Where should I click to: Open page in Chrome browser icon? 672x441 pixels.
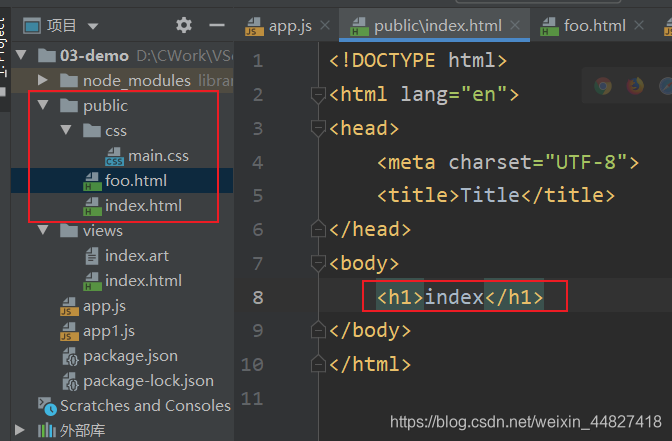click(603, 86)
